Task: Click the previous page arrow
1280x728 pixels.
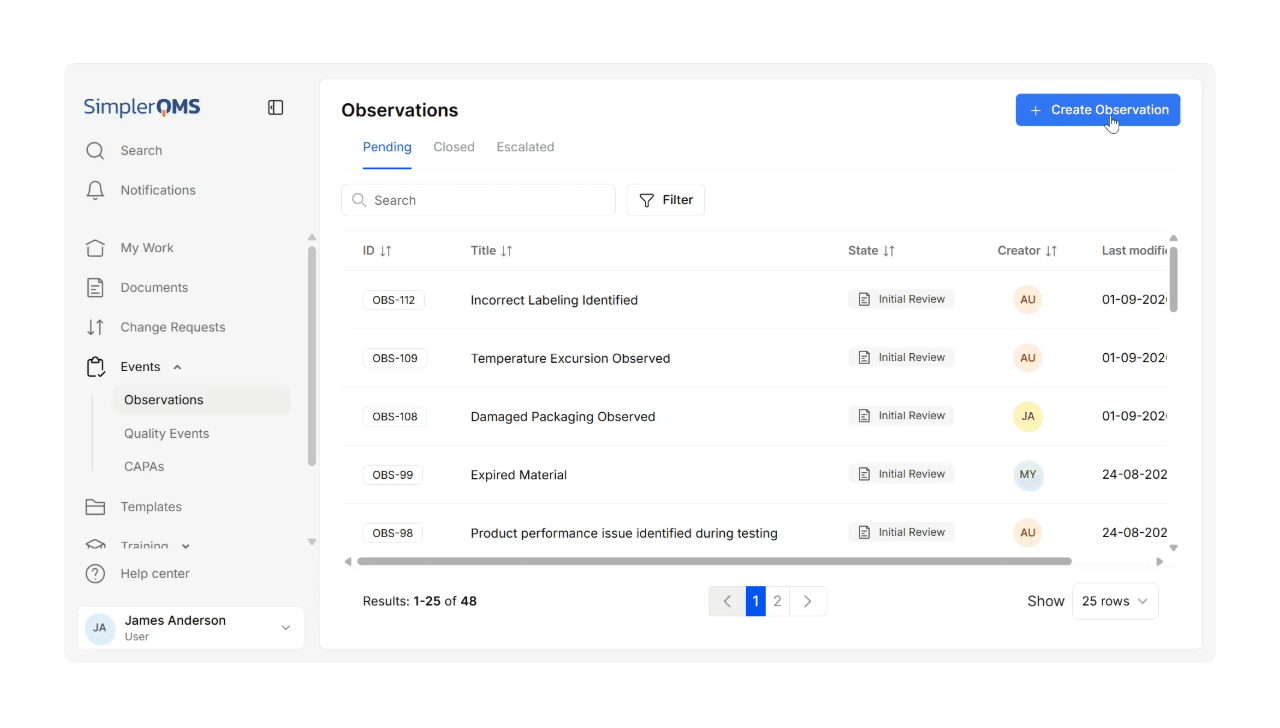Action: [727, 601]
